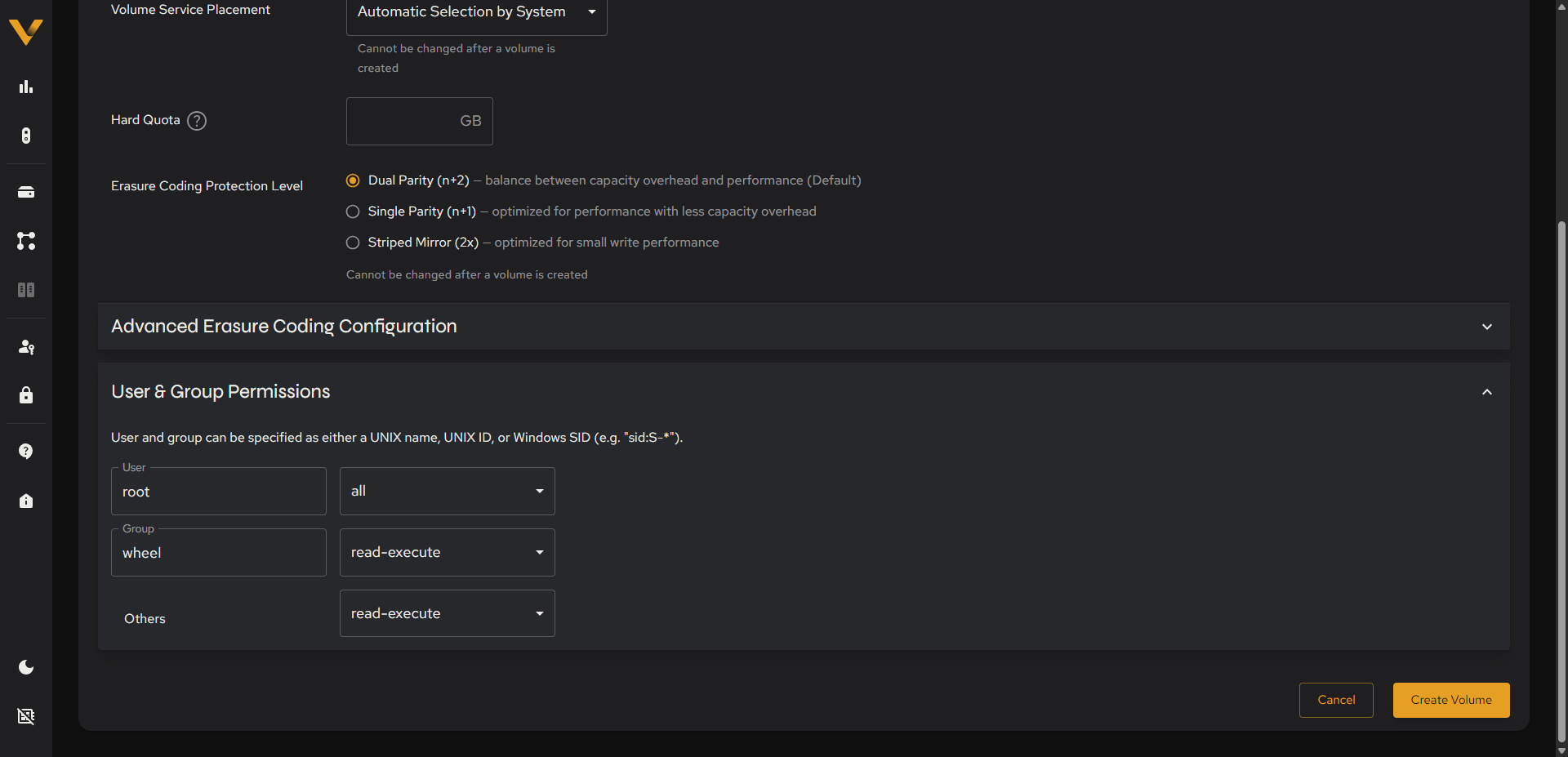Click the Cancel button
The height and width of the screenshot is (757, 1568).
click(1336, 700)
